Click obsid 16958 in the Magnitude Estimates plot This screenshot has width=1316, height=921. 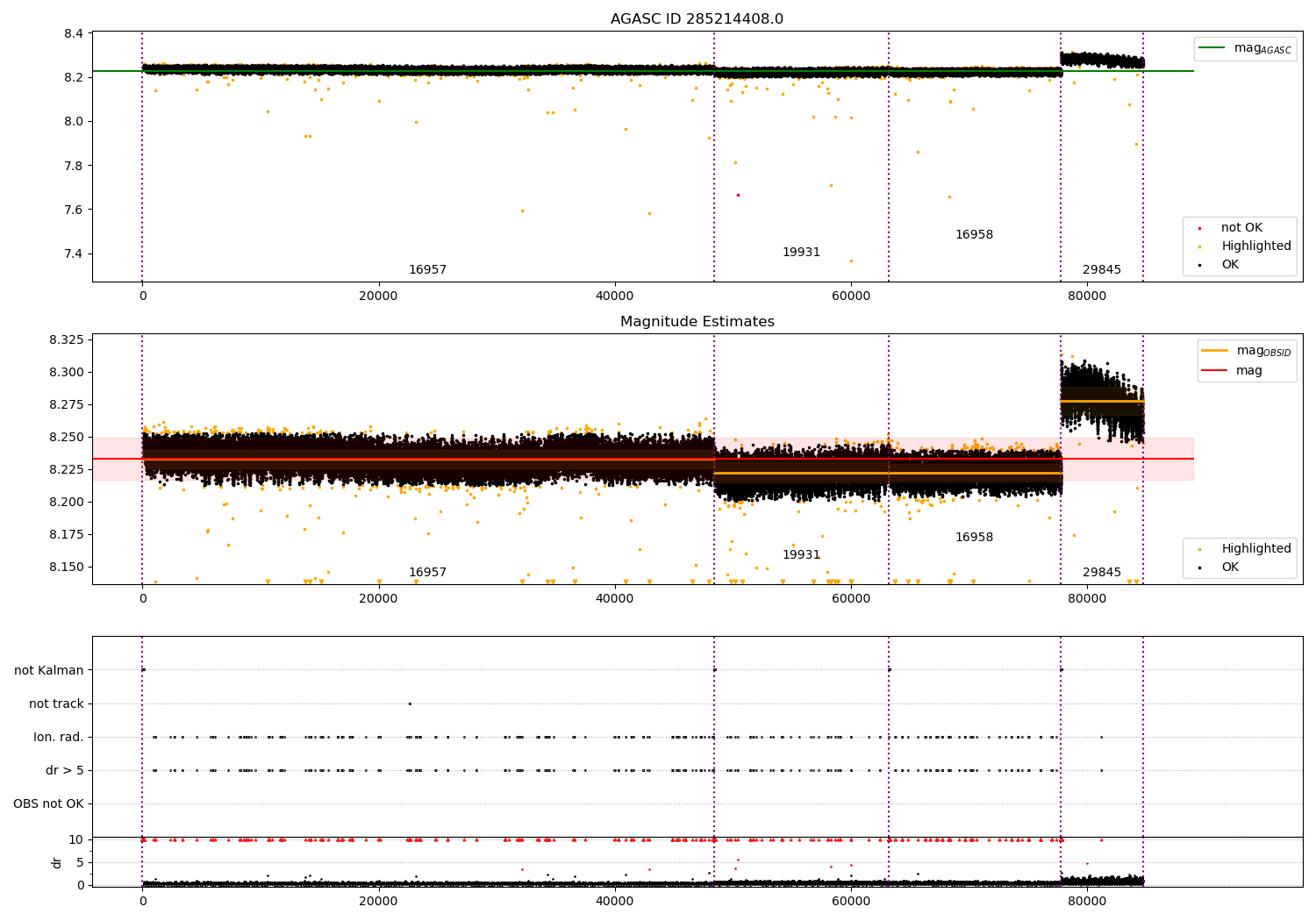[974, 538]
